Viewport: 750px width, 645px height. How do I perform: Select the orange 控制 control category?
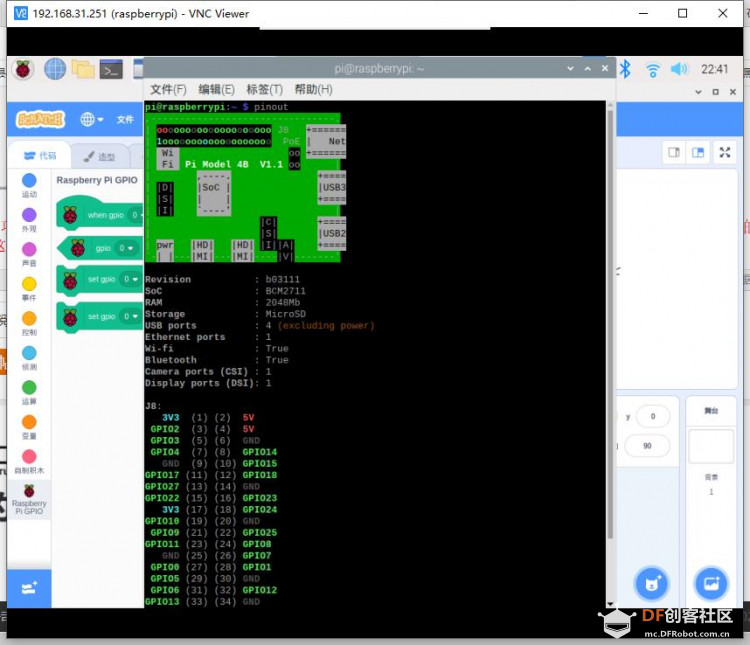(29, 323)
